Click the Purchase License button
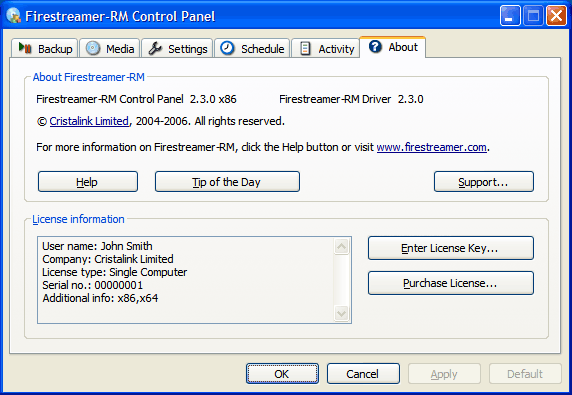Image resolution: width=572 pixels, height=395 pixels. [x=451, y=283]
